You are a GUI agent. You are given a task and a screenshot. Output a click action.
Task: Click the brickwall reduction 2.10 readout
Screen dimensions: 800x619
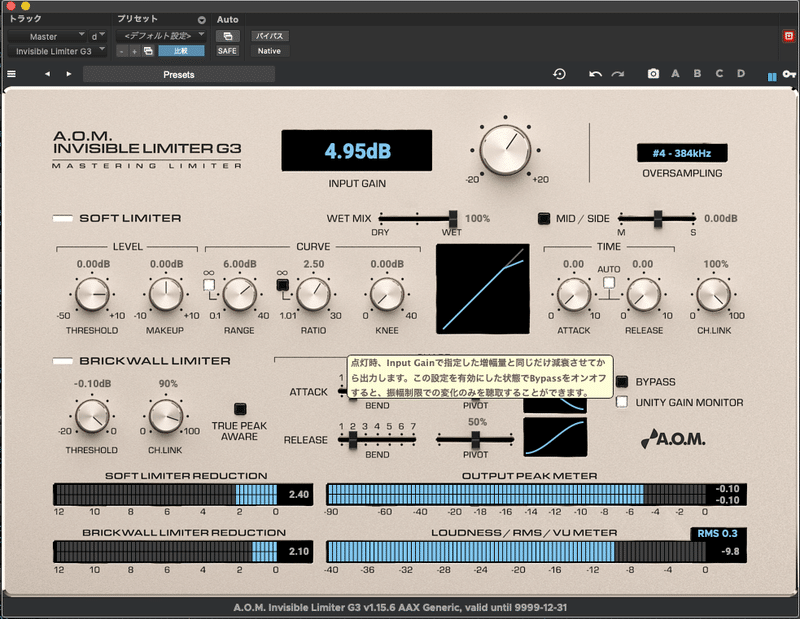click(x=298, y=551)
